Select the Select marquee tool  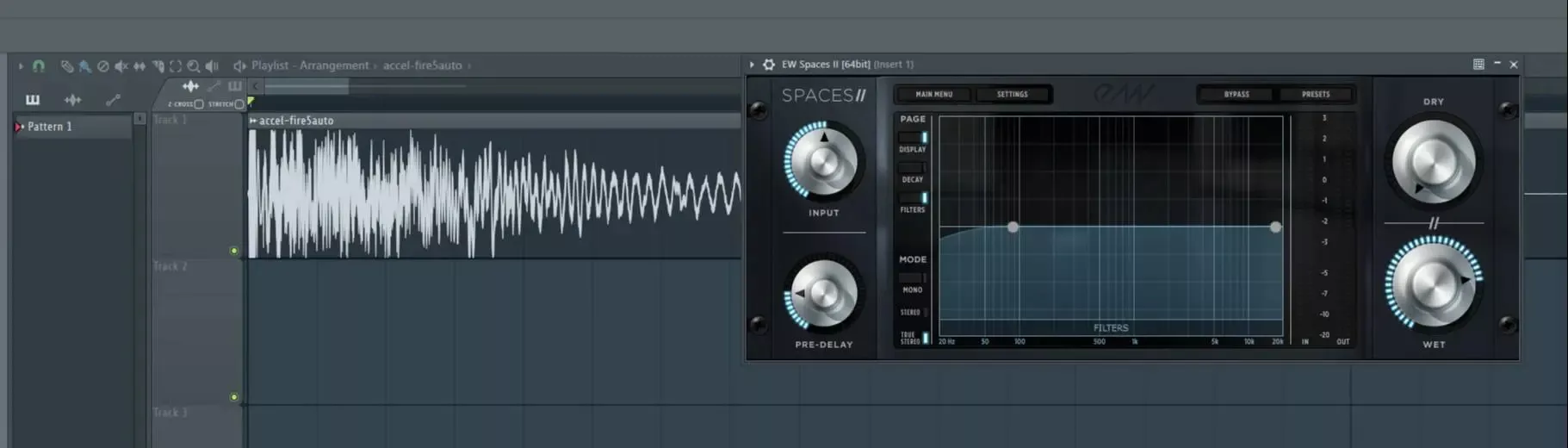(176, 65)
